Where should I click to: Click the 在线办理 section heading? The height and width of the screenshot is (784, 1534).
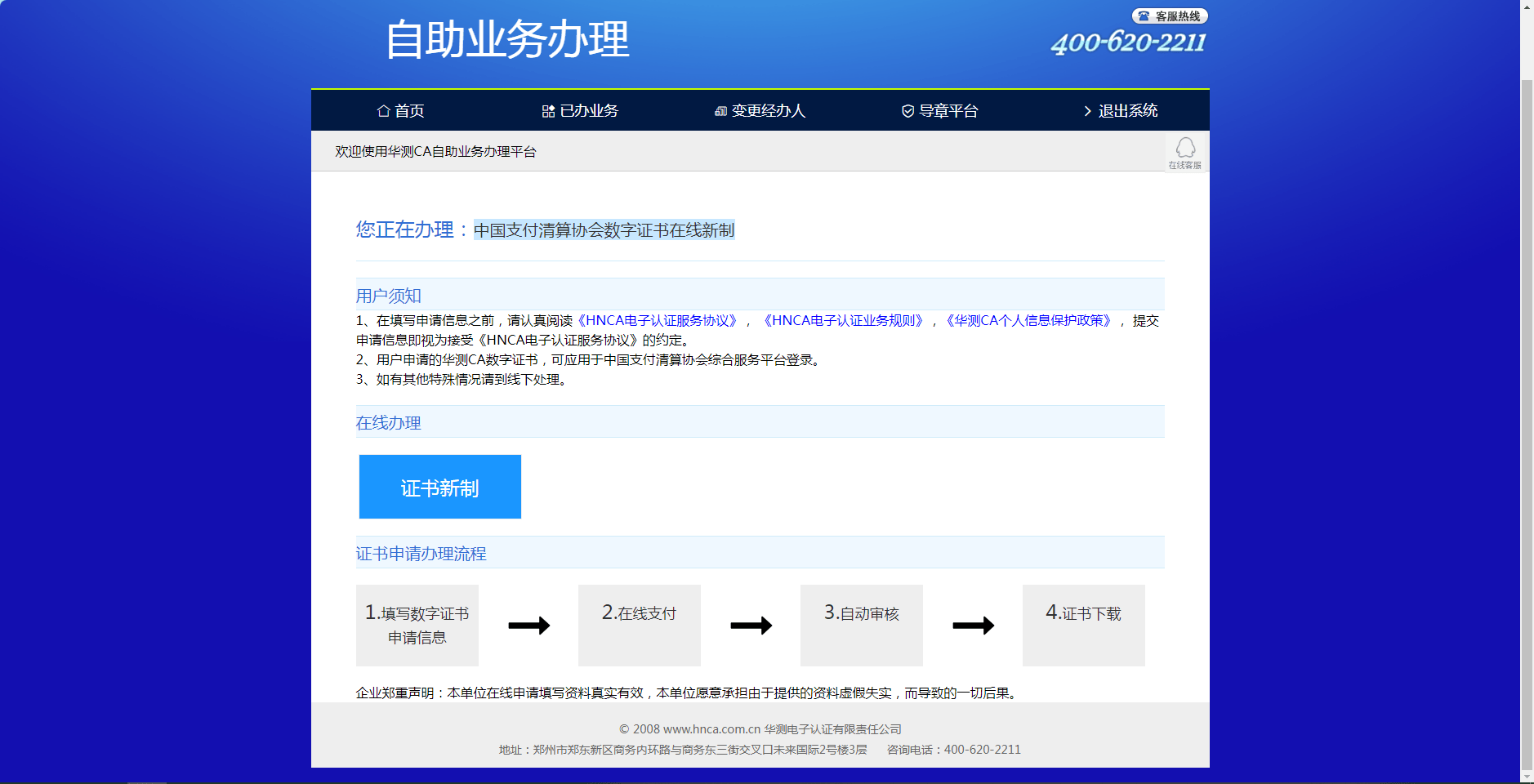pos(389,423)
